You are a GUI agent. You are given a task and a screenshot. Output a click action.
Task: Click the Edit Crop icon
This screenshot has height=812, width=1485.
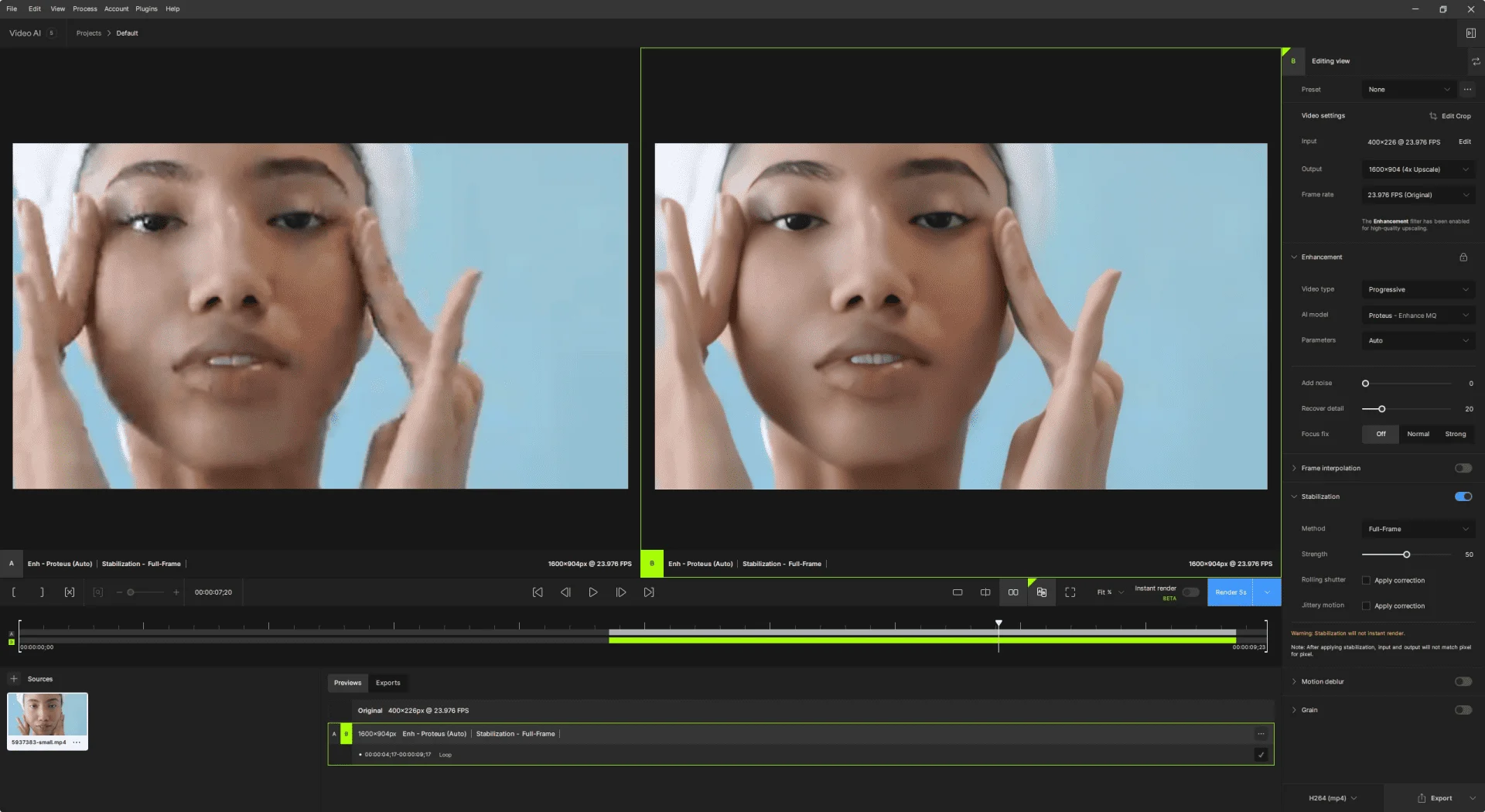(1433, 116)
